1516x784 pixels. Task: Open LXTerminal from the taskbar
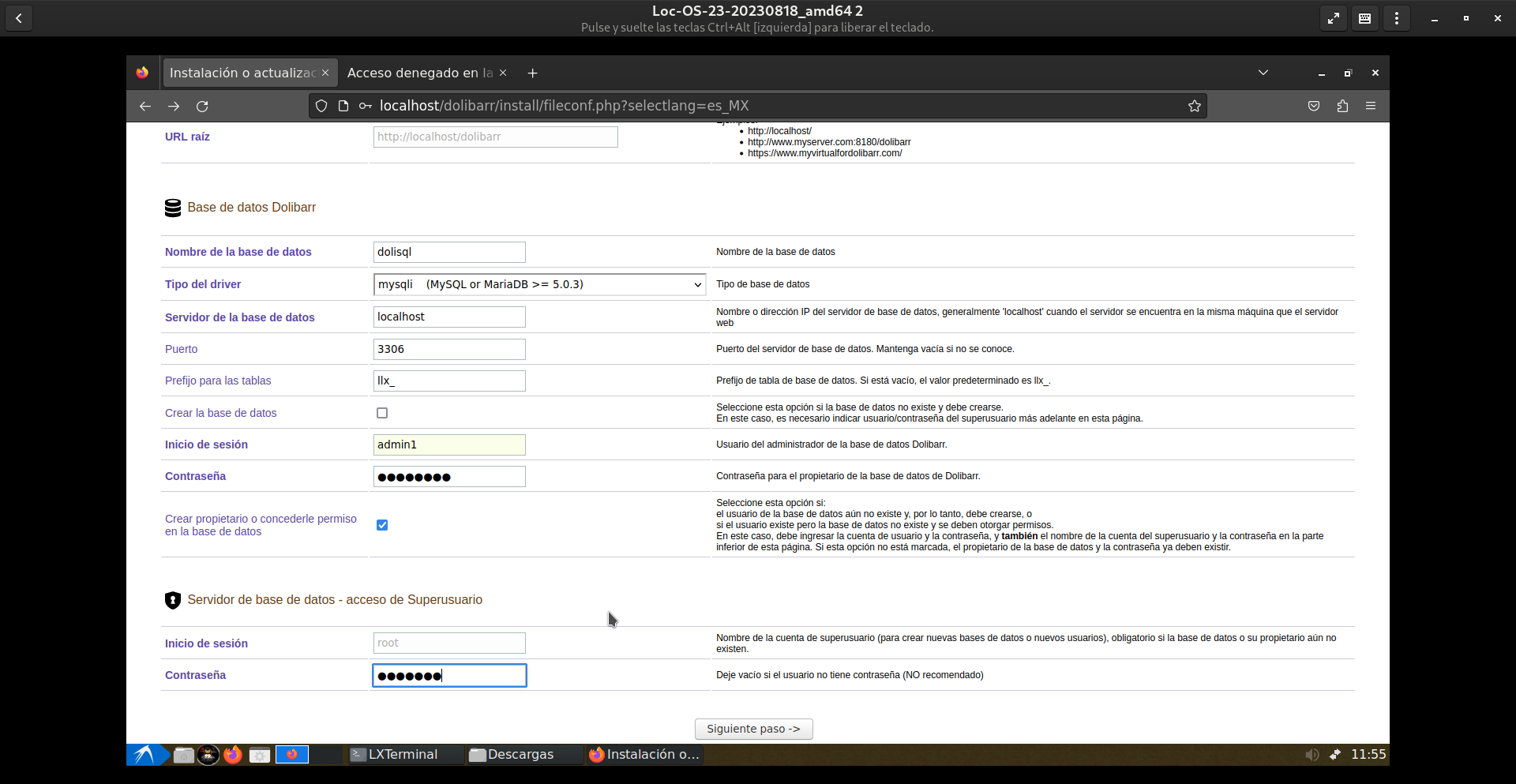pyautogui.click(x=403, y=755)
